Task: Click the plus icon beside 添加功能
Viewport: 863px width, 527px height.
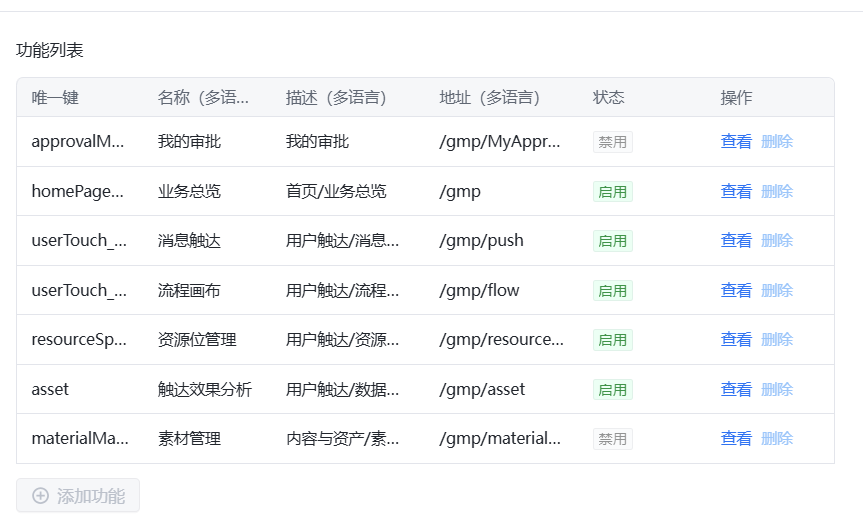Action: (x=40, y=496)
